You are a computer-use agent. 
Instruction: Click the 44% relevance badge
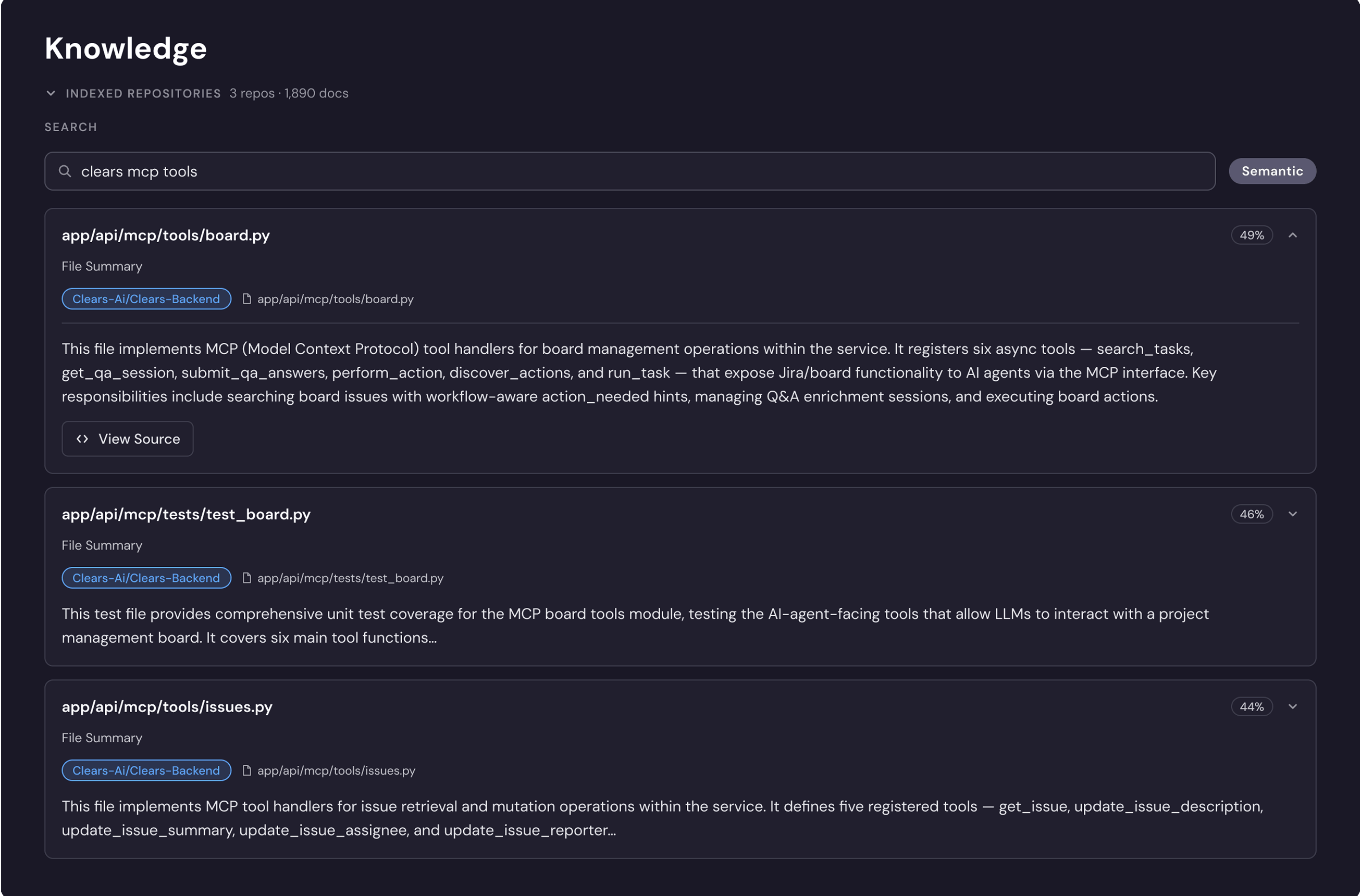[x=1252, y=707]
